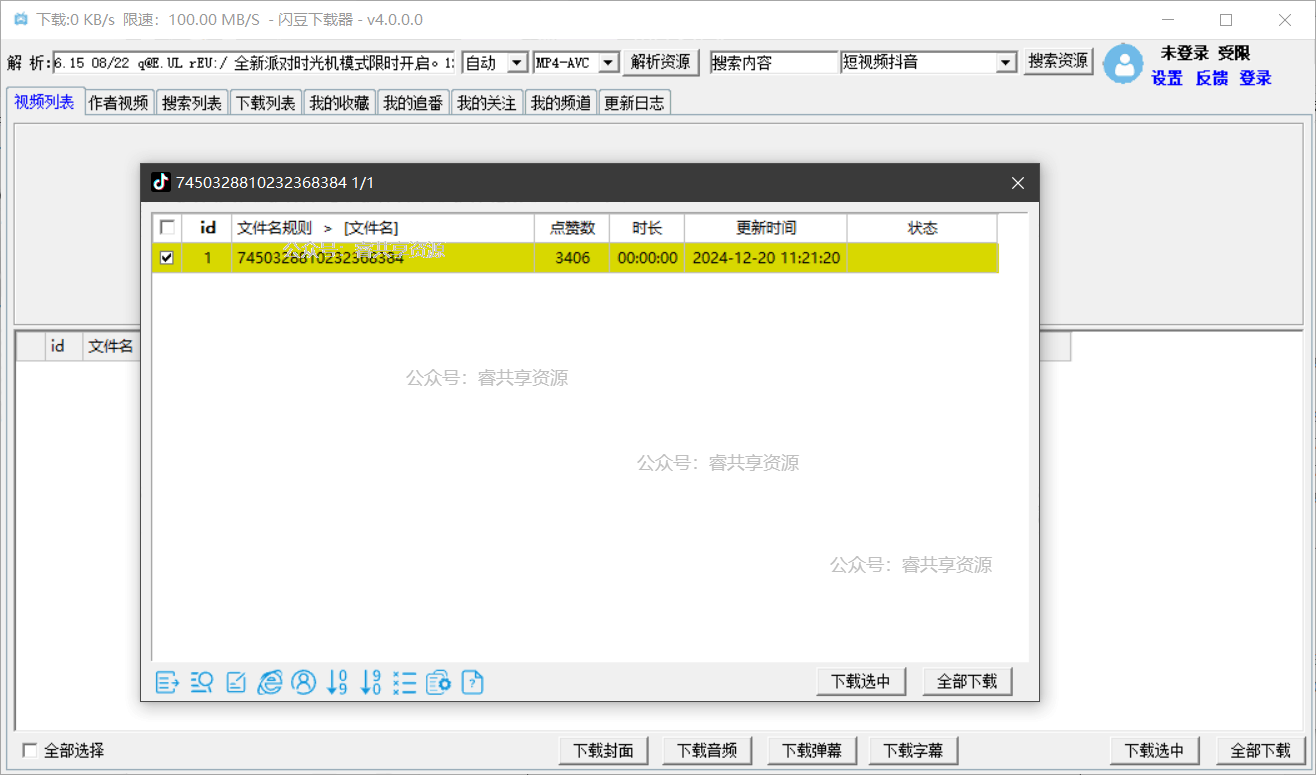1316x775 pixels.
Task: Open in browser via Internet Explorer icon
Action: click(x=270, y=683)
